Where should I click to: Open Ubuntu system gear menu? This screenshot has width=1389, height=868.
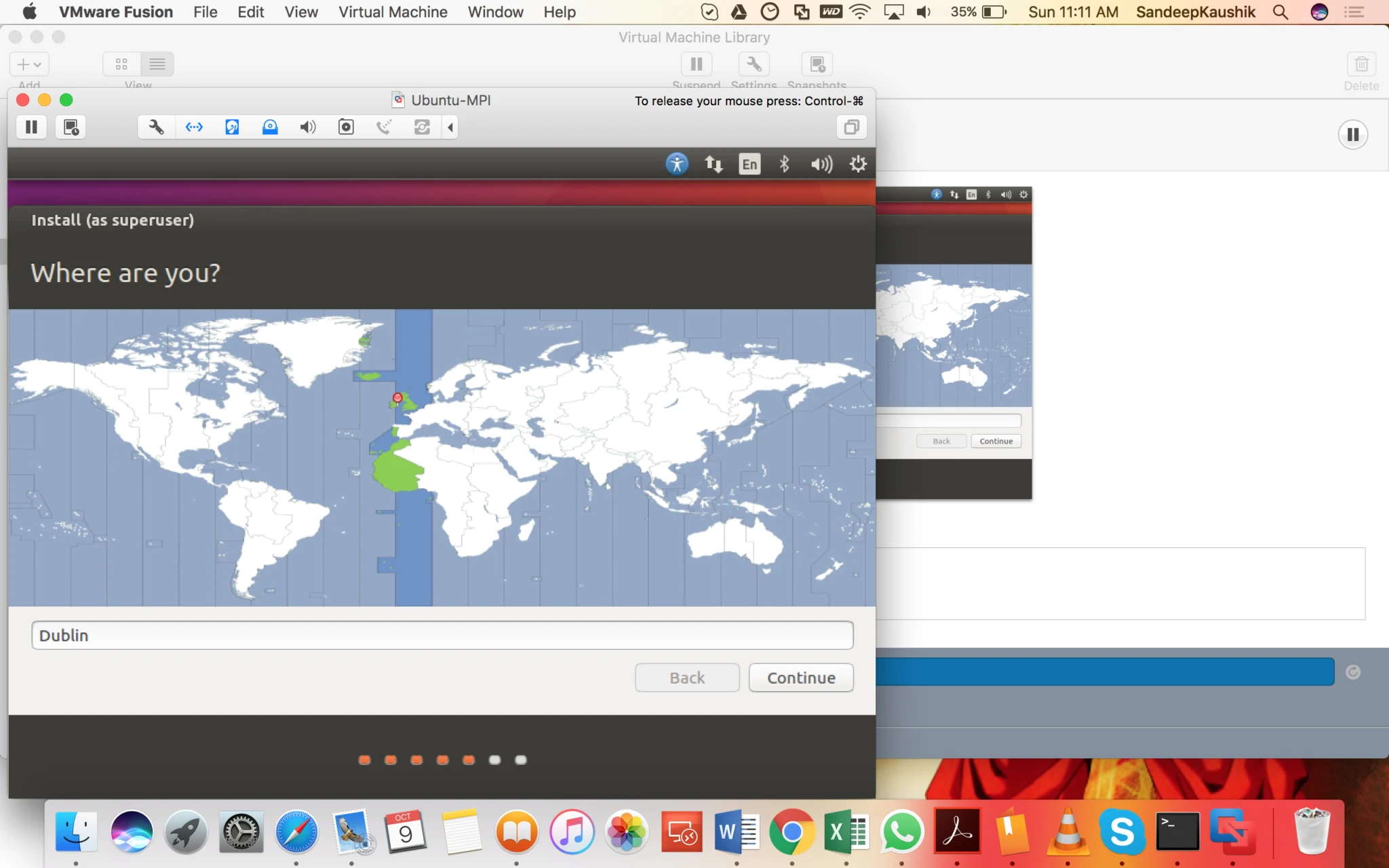tap(858, 163)
